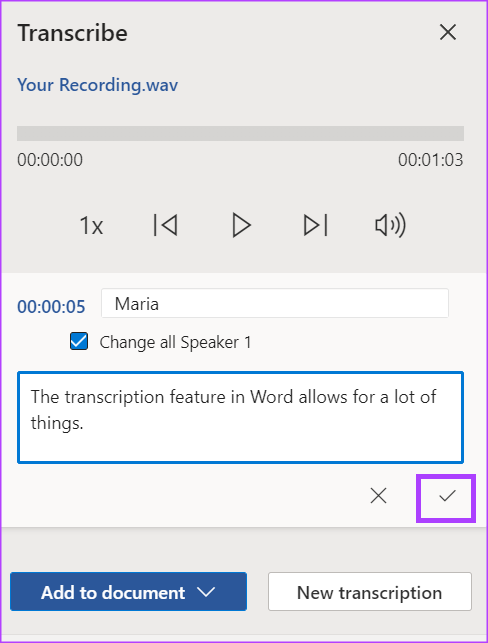The image size is (488, 643).
Task: Jump to the 00:00:05 timestamp
Action: pos(51,307)
